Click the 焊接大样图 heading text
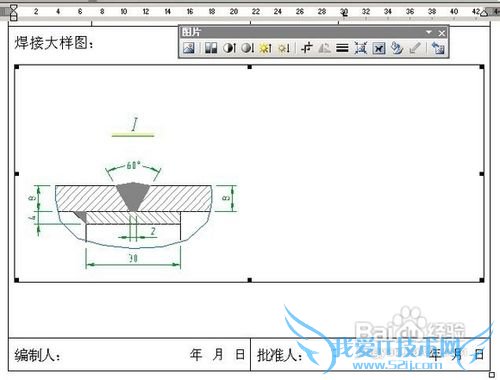This screenshot has width=500, height=380. (x=54, y=43)
